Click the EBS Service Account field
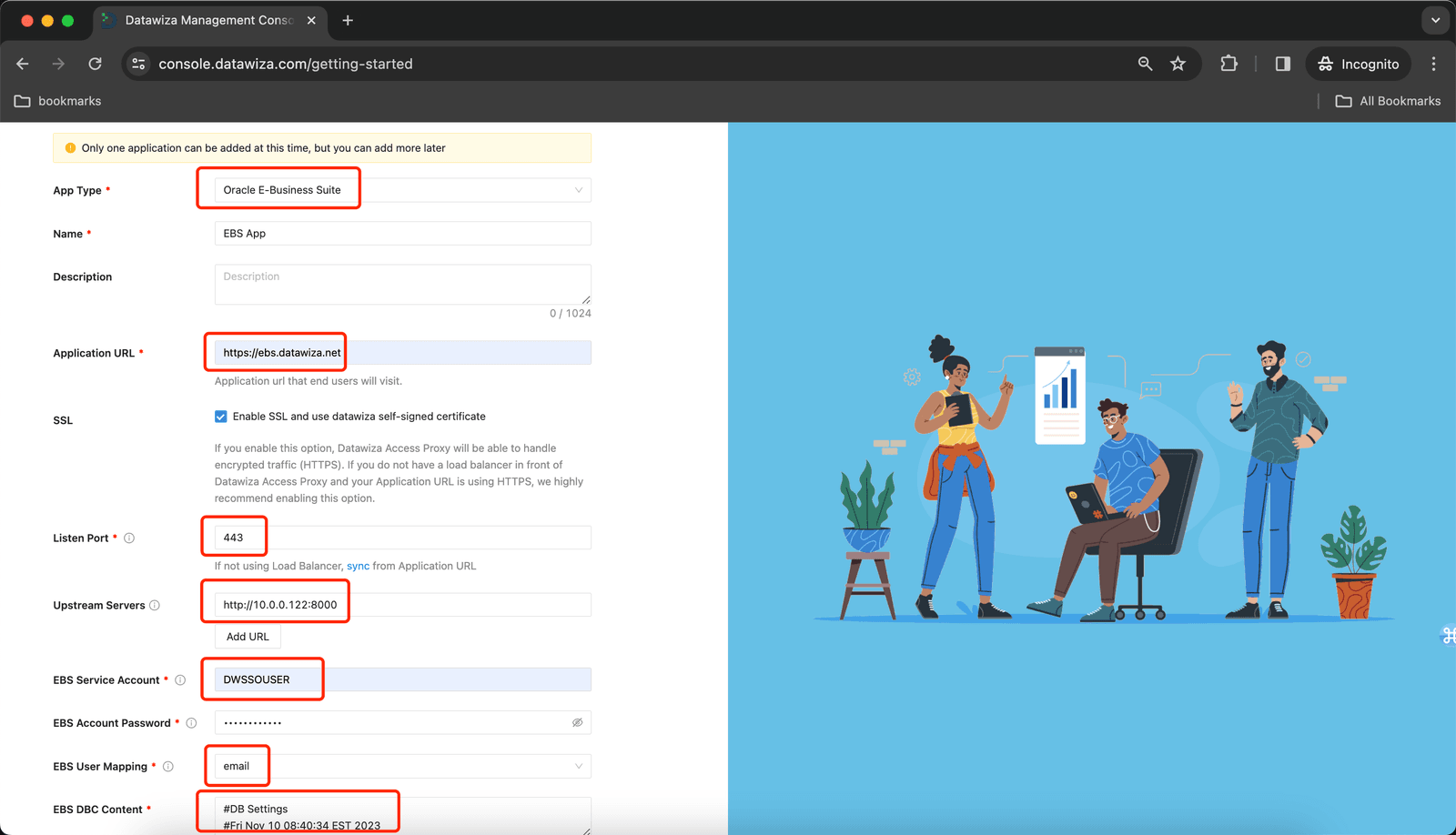The width and height of the screenshot is (1456, 835). point(402,679)
